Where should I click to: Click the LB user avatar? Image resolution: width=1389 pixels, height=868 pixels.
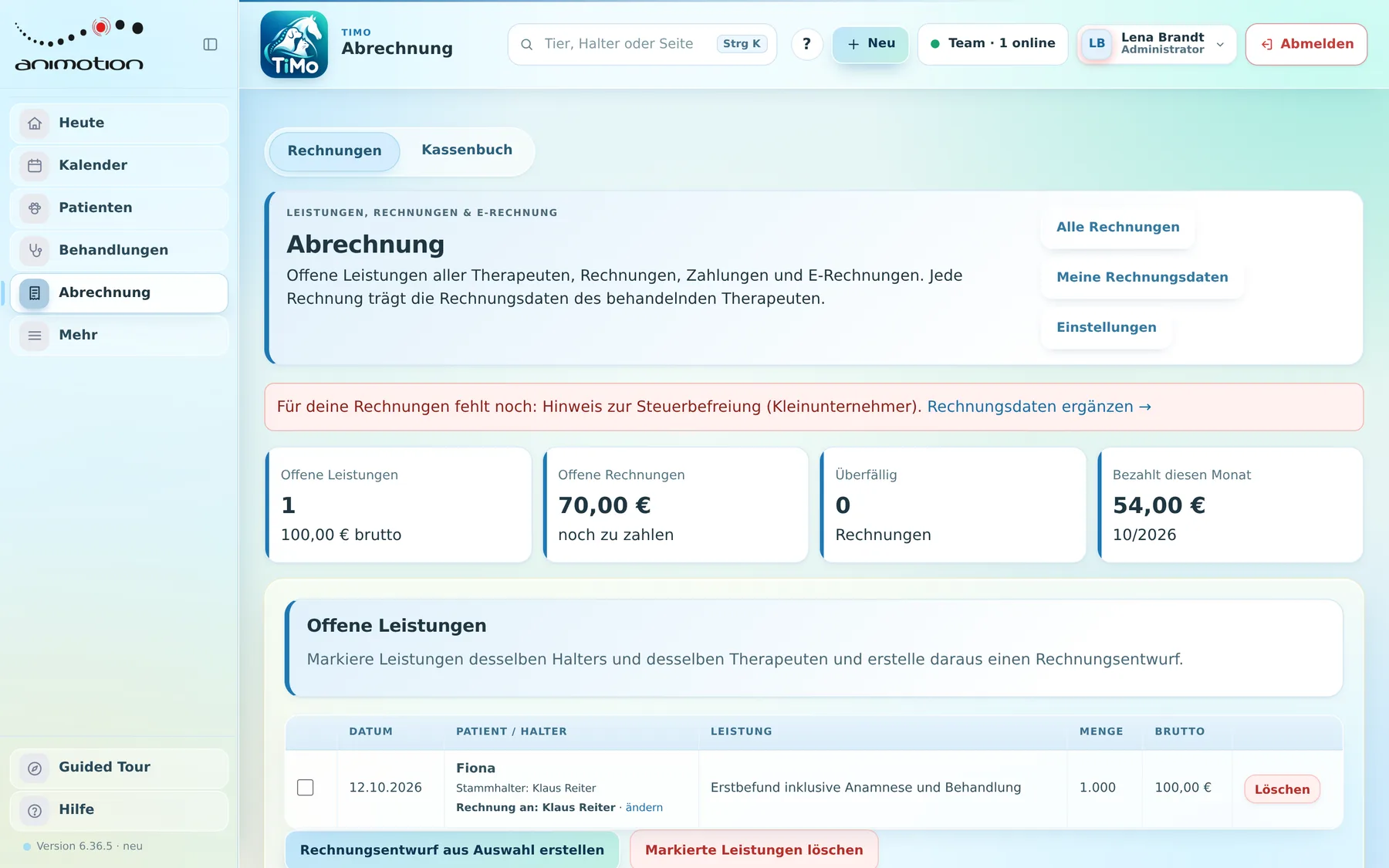(1097, 43)
